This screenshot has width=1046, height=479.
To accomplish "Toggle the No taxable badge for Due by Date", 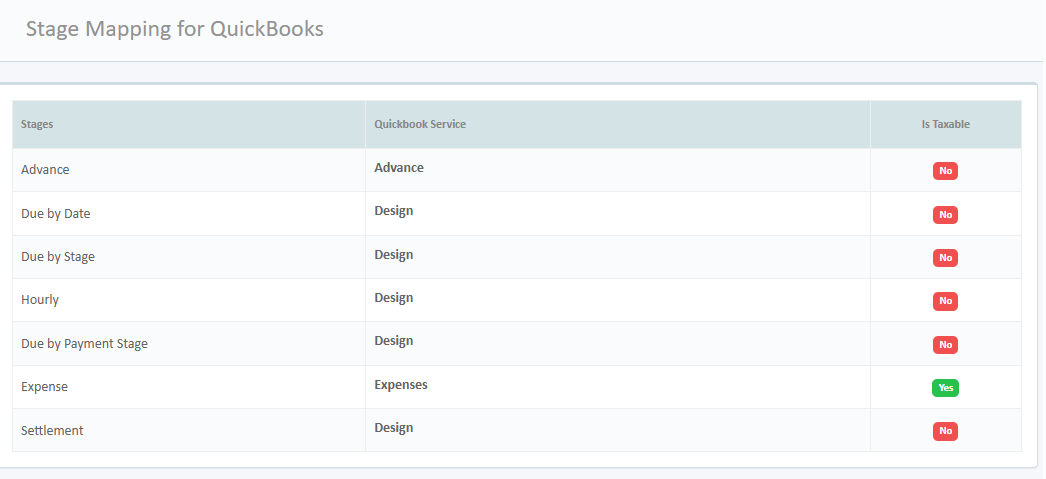I will [x=945, y=215].
